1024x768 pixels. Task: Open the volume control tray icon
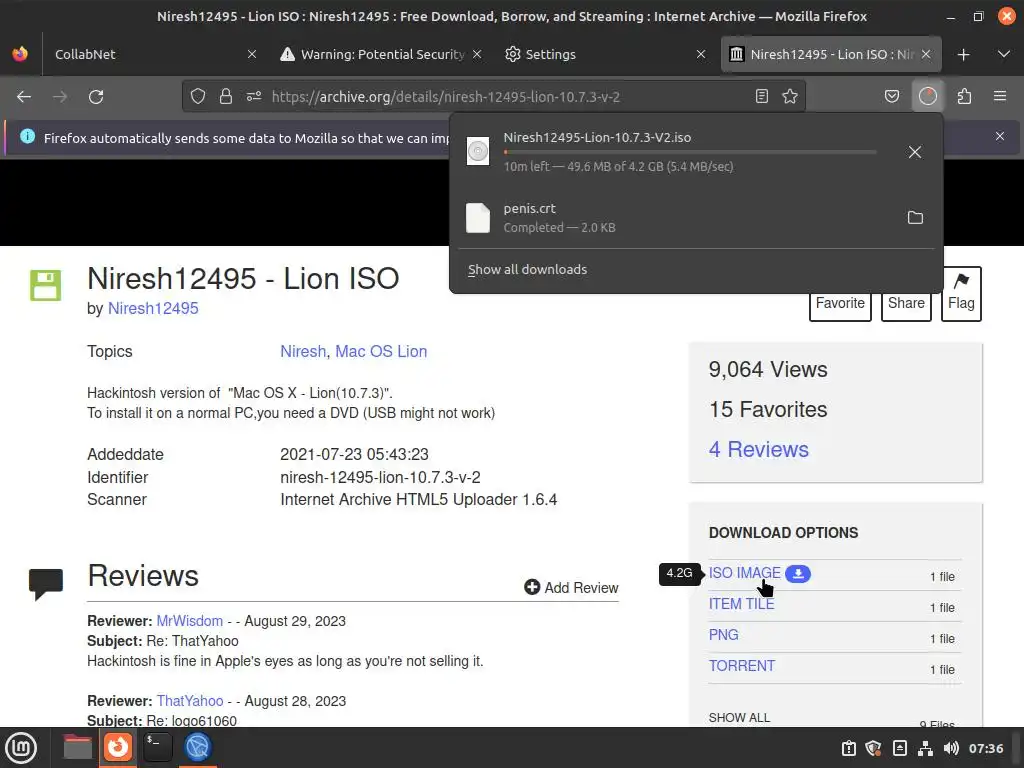(x=951, y=748)
